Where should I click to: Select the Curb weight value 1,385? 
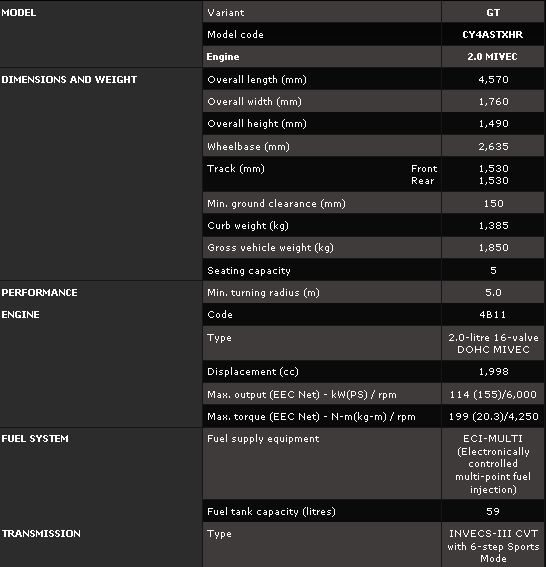(x=494, y=226)
